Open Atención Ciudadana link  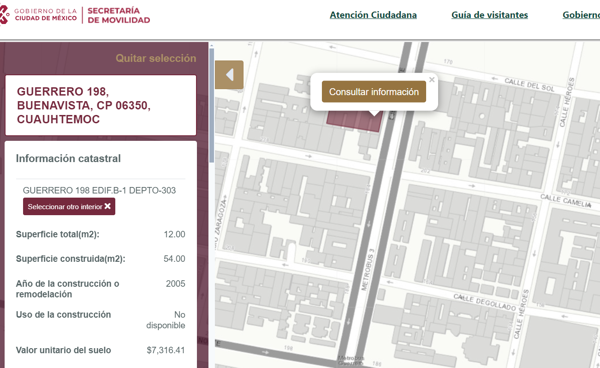373,15
